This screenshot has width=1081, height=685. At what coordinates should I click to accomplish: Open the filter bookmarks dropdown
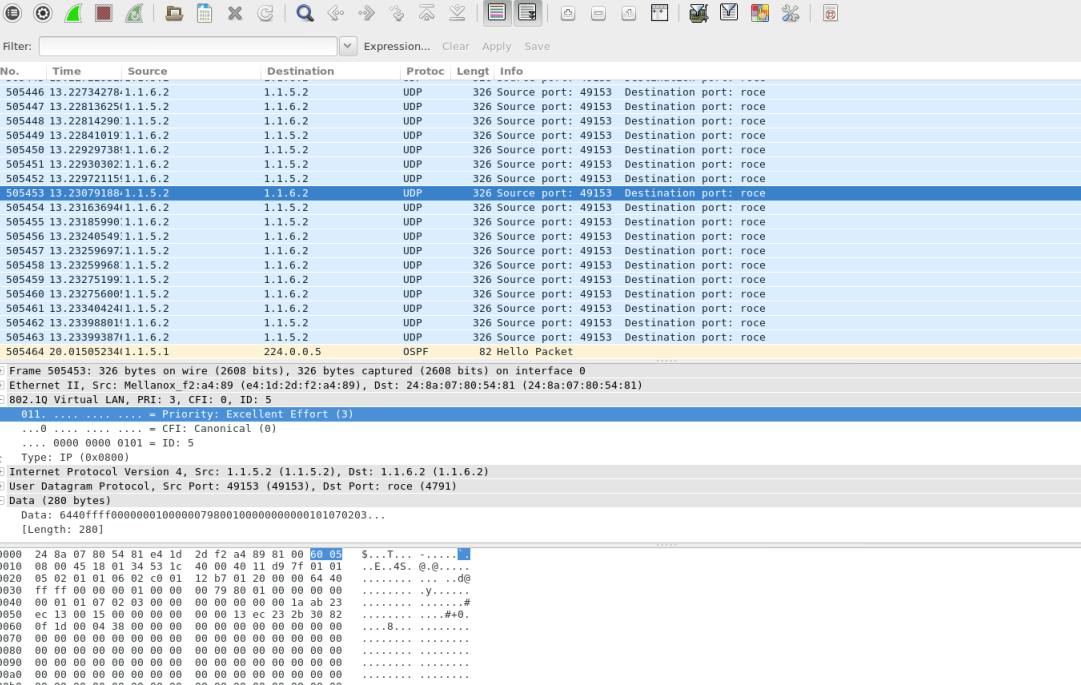(346, 45)
